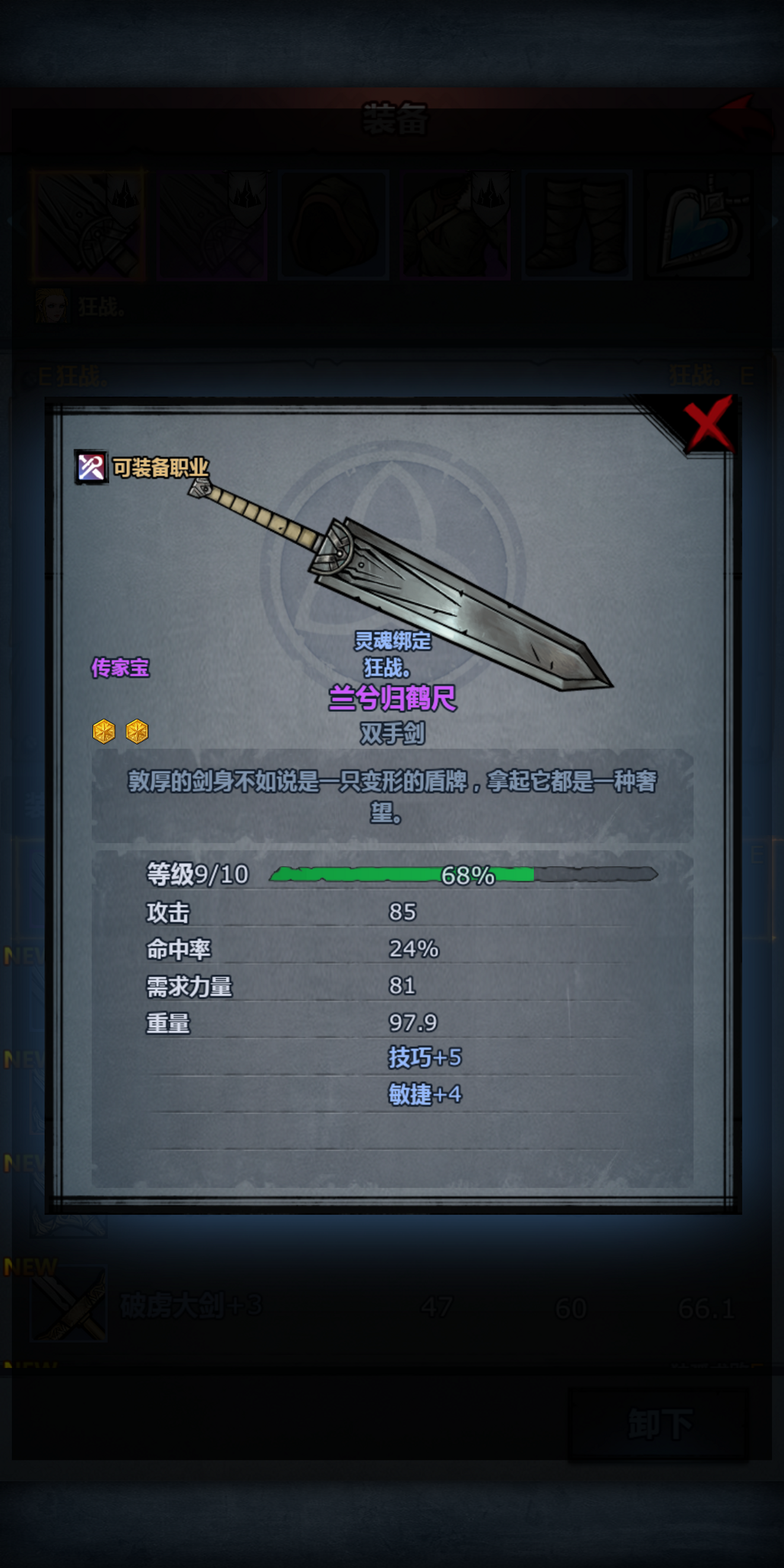Open the heart necklace accessory slot
This screenshot has width=784, height=1568.
pyautogui.click(x=698, y=225)
